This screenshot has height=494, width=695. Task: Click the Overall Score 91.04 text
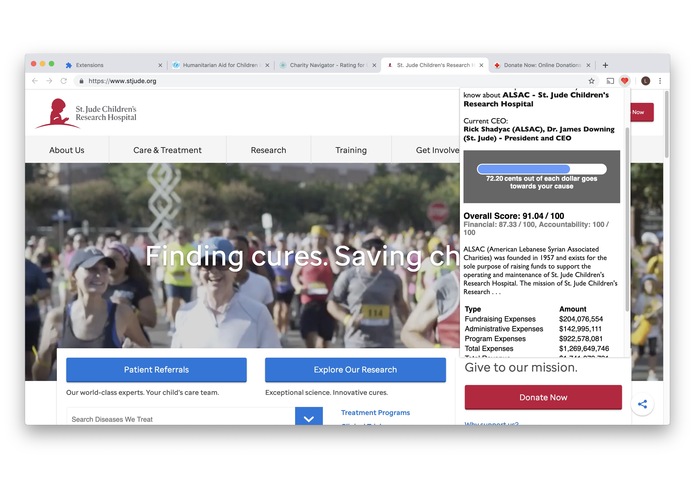[x=514, y=216]
